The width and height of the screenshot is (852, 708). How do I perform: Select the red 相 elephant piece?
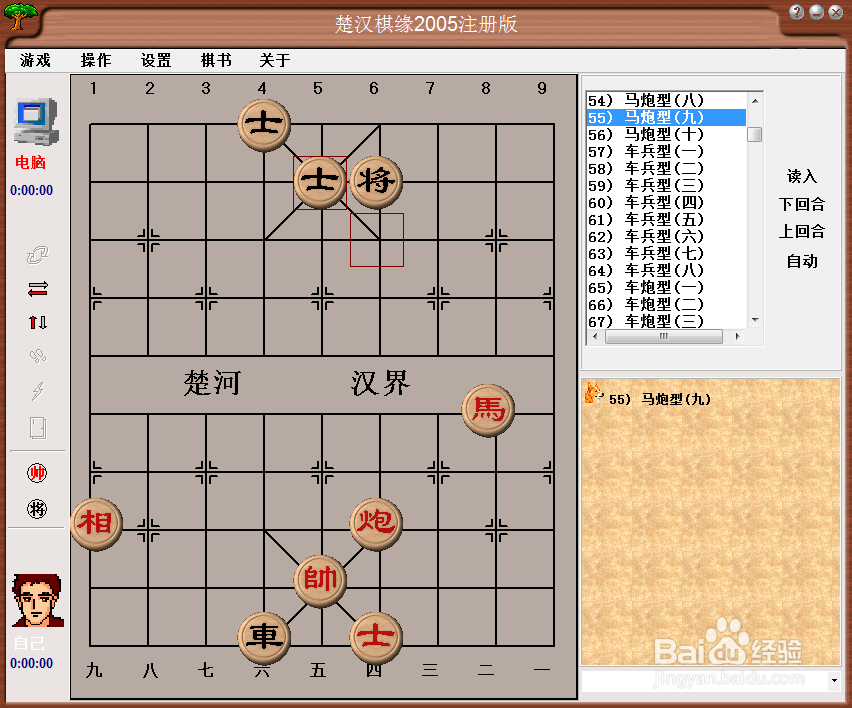tap(96, 524)
